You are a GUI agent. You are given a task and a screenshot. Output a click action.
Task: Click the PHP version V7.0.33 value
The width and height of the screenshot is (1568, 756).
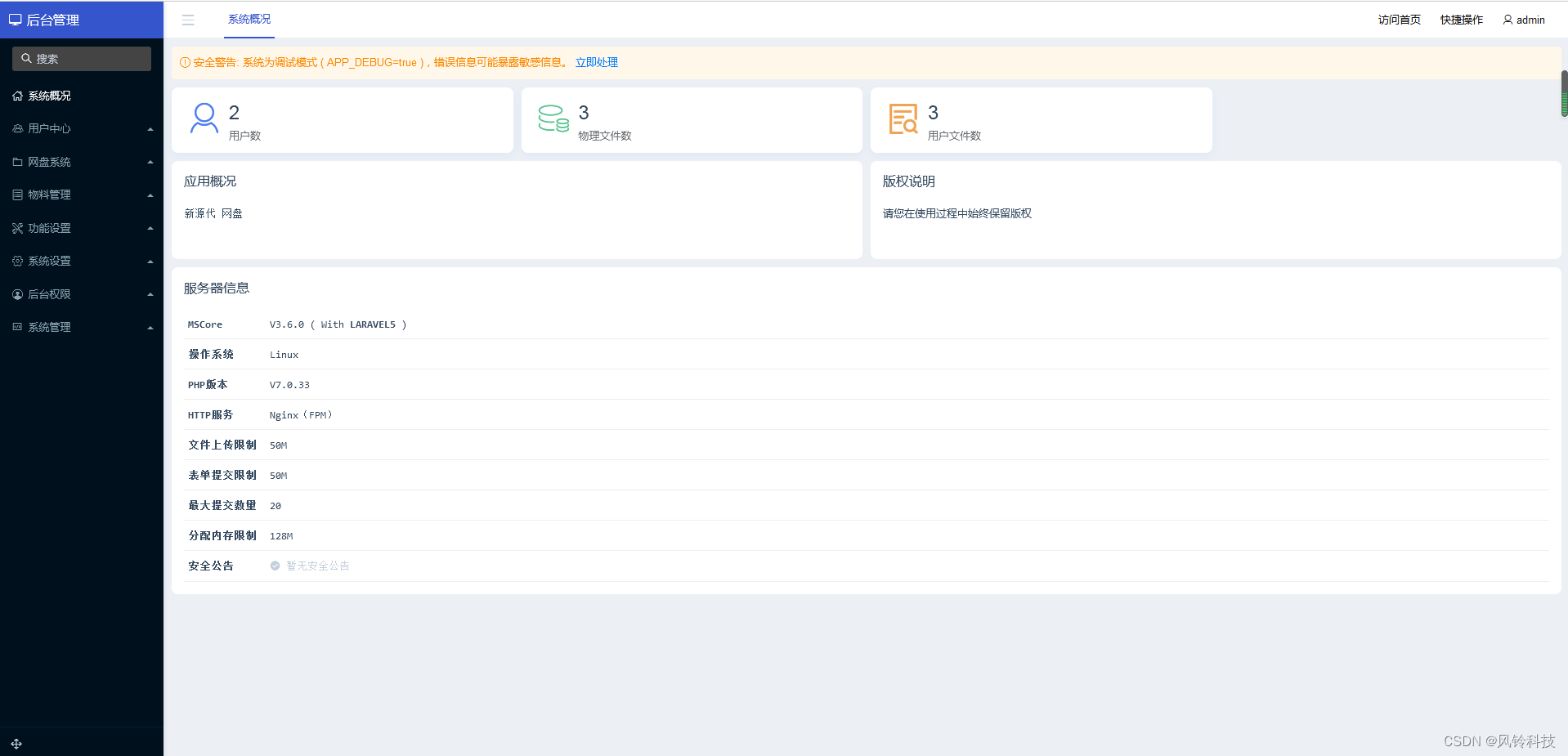pos(289,385)
